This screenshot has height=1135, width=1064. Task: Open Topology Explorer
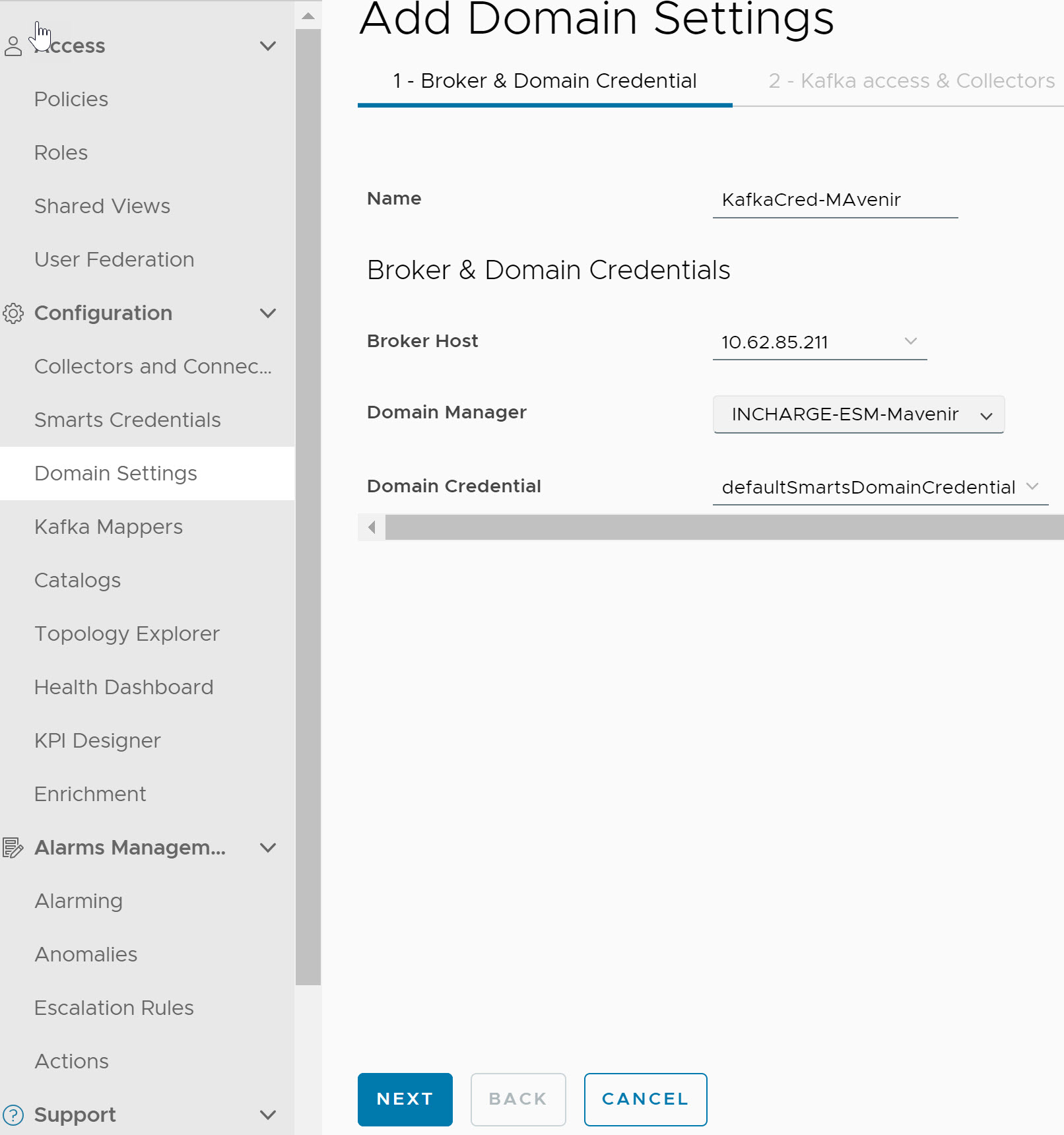point(127,633)
